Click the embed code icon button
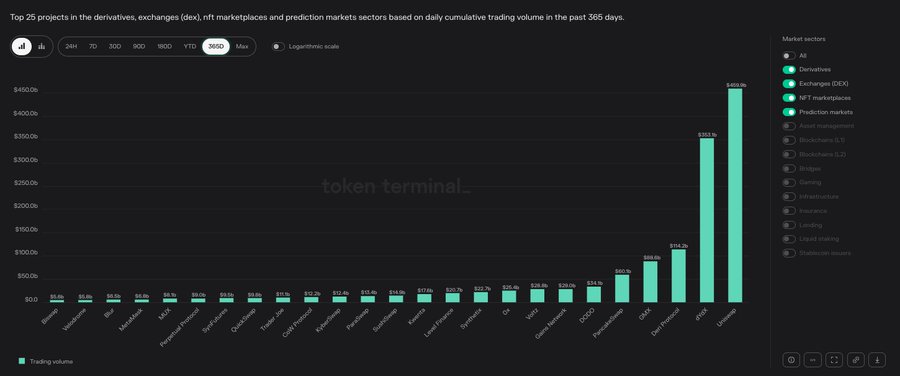 (x=813, y=360)
